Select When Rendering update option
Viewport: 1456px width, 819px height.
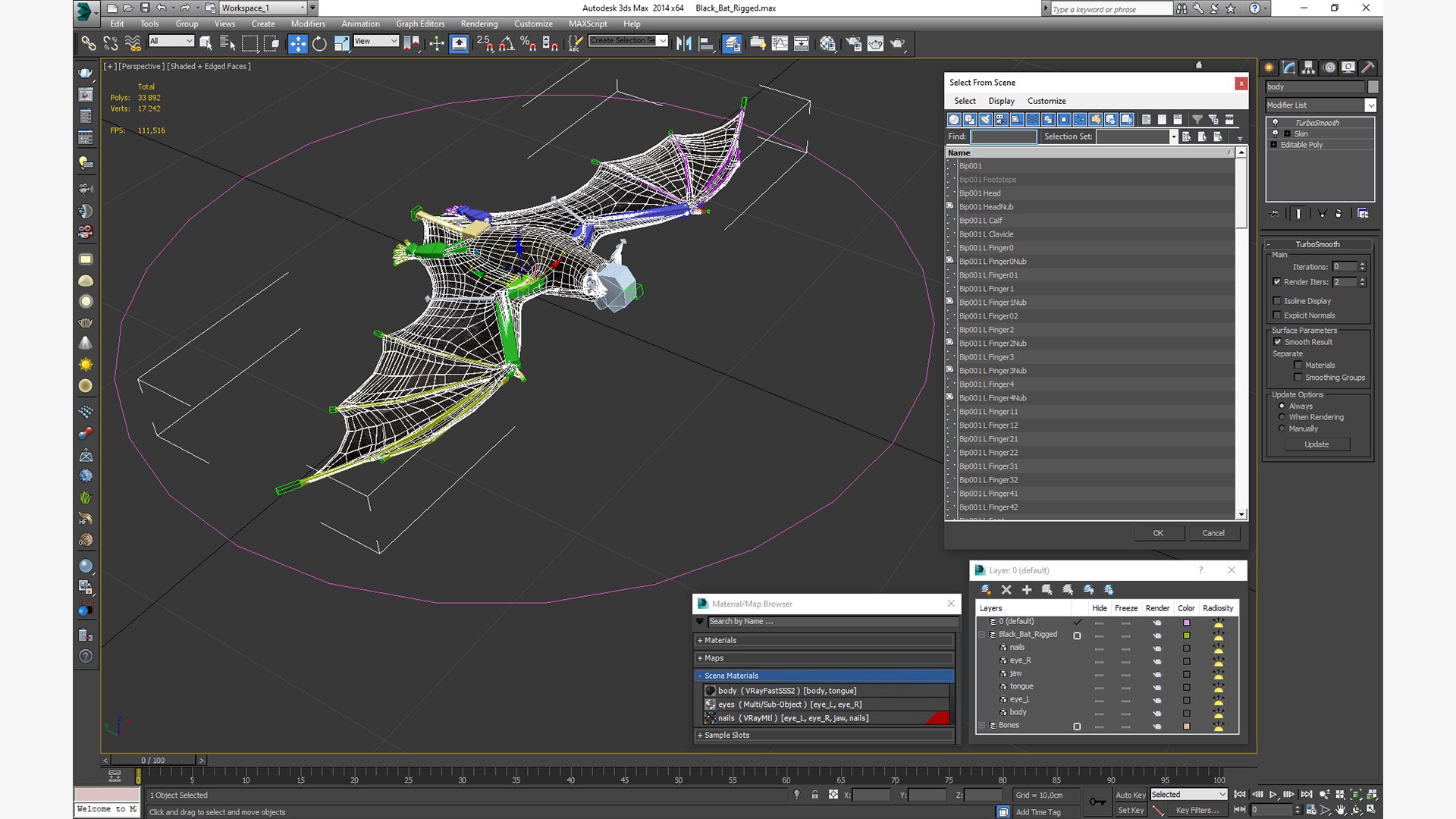coord(1282,417)
